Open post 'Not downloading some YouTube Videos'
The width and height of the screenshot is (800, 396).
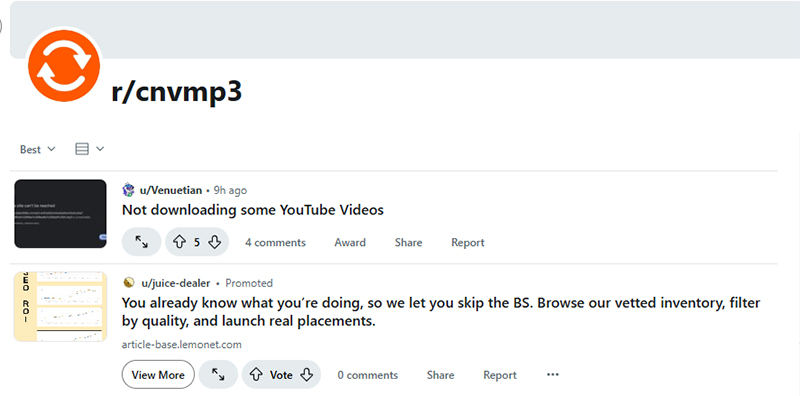pyautogui.click(x=253, y=210)
